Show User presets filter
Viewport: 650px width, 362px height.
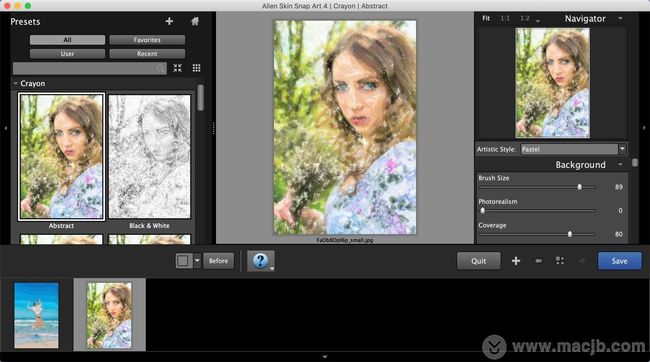[67, 53]
